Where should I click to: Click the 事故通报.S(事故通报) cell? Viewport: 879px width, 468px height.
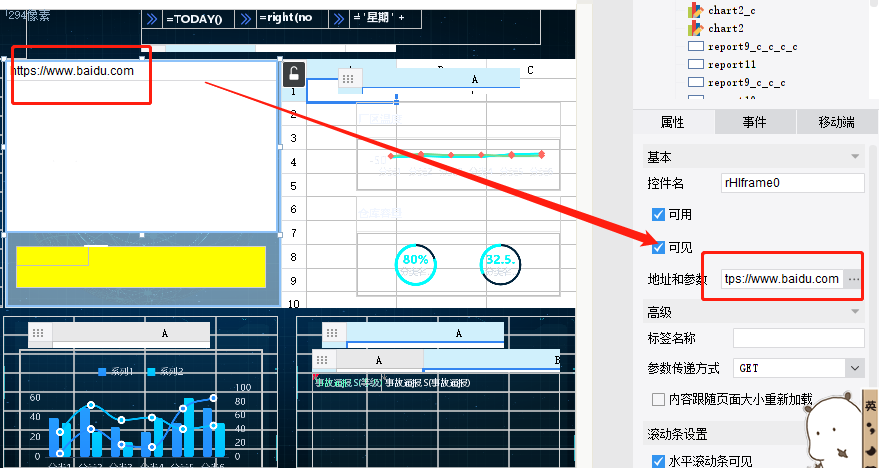coord(428,383)
